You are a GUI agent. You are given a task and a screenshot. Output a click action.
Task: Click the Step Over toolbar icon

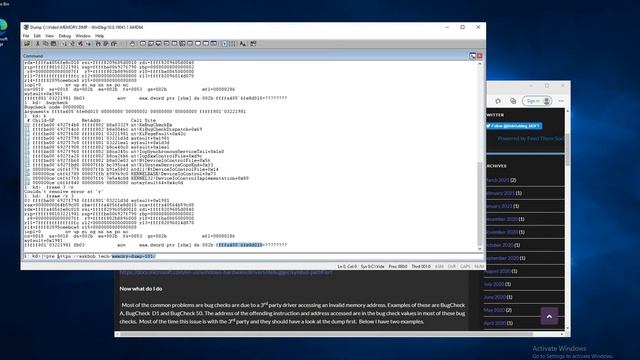pos(106,44)
